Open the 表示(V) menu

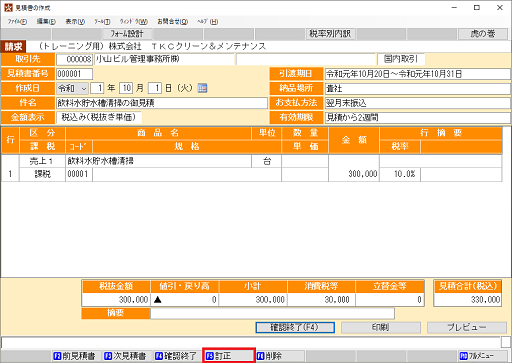pos(75,22)
